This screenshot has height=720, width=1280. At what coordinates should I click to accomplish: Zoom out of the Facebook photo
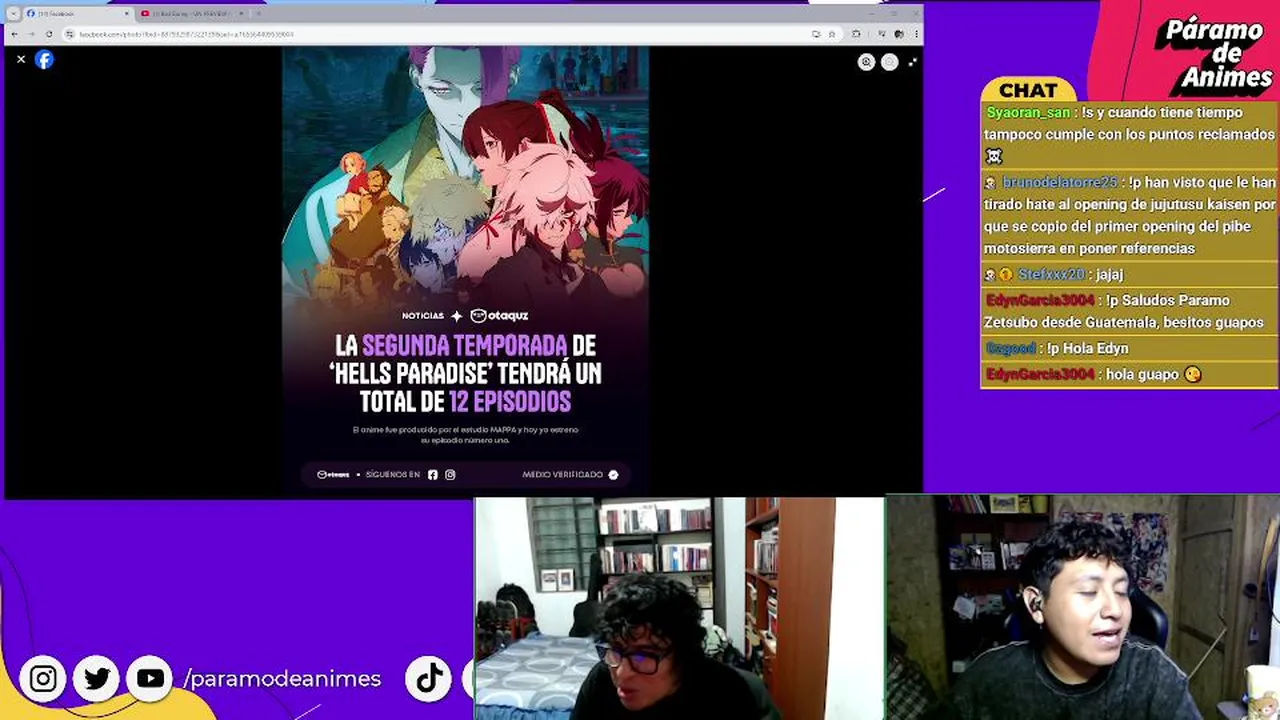point(889,62)
